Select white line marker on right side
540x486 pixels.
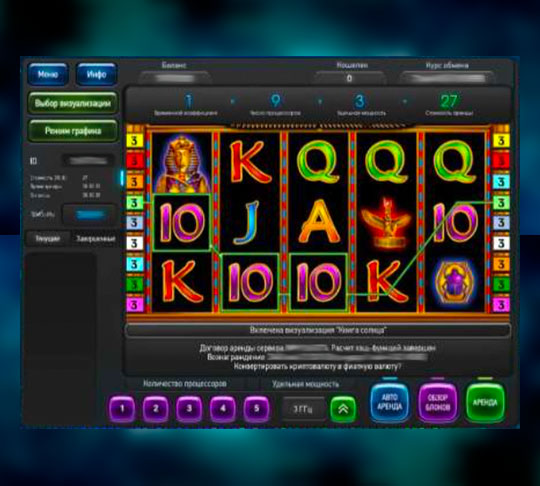coord(501,244)
